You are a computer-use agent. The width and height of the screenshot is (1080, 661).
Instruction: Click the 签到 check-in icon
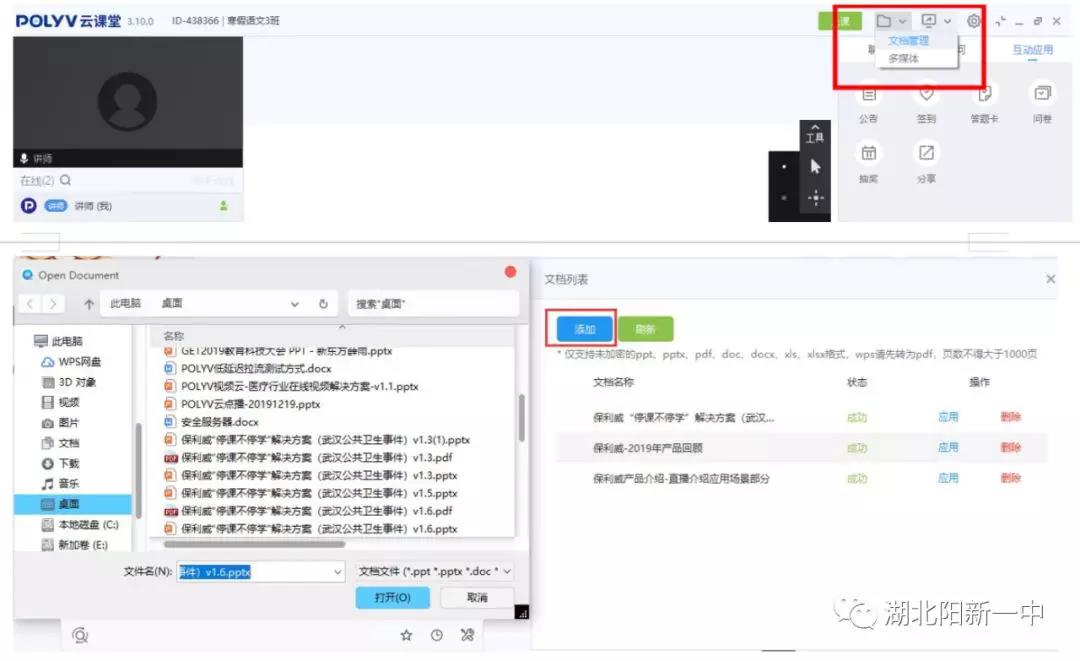926,95
